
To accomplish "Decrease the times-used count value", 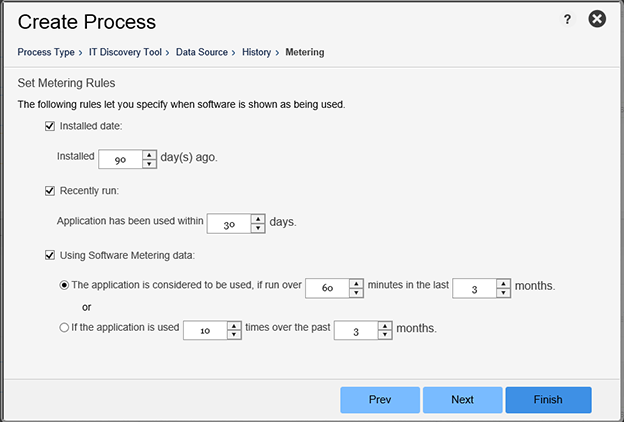I will [x=234, y=333].
